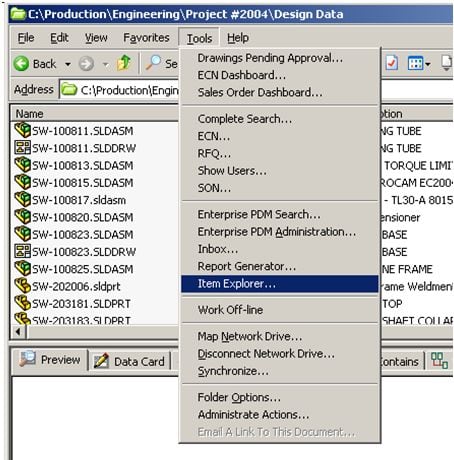Viewport: 454px width, 460px height.
Task: Click the Up folder icon in toolbar
Action: (124, 63)
